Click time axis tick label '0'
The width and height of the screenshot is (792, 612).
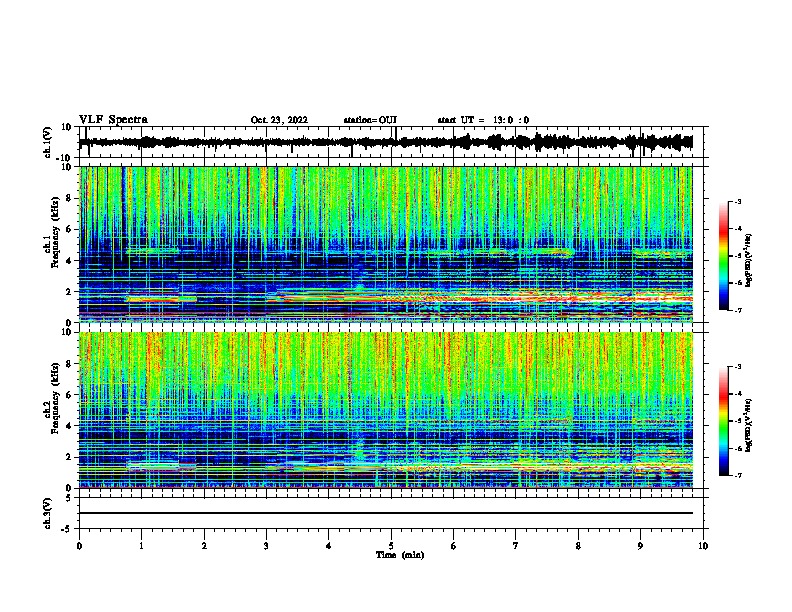tap(79, 546)
